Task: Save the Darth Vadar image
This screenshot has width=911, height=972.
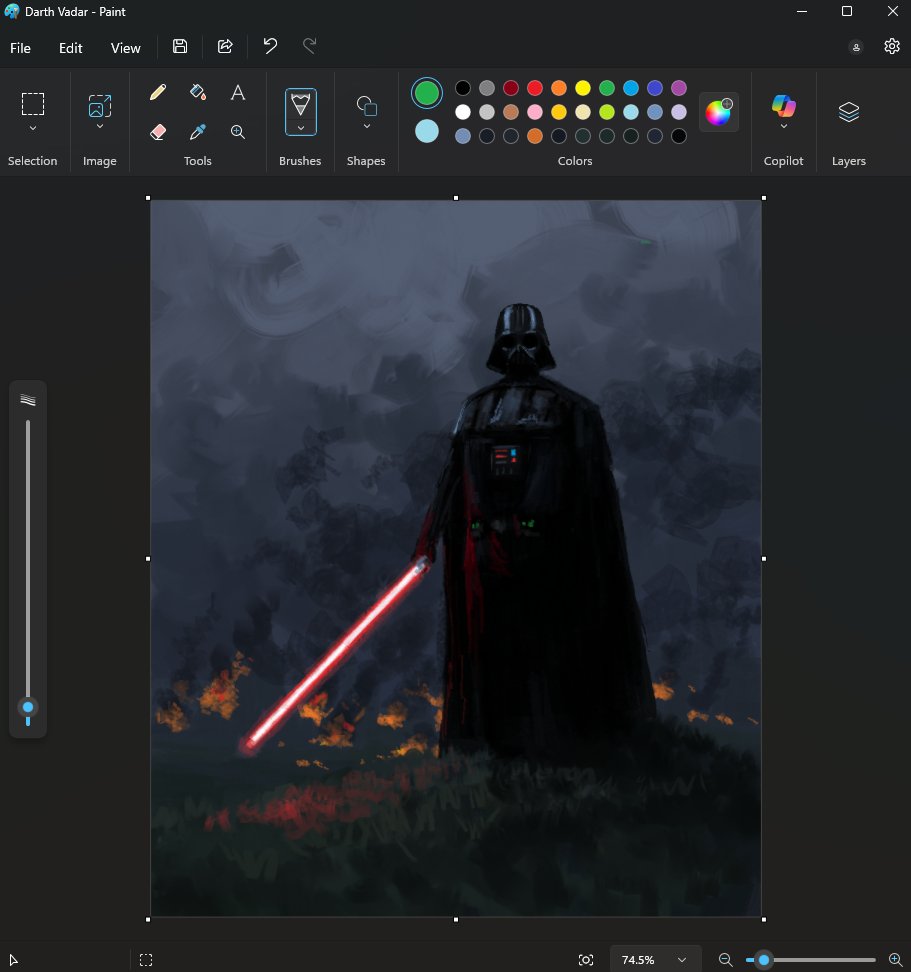Action: pos(180,46)
